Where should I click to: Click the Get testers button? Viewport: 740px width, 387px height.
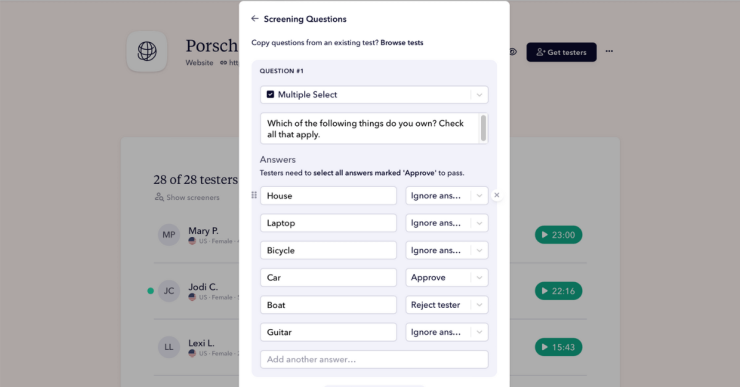[x=561, y=52]
